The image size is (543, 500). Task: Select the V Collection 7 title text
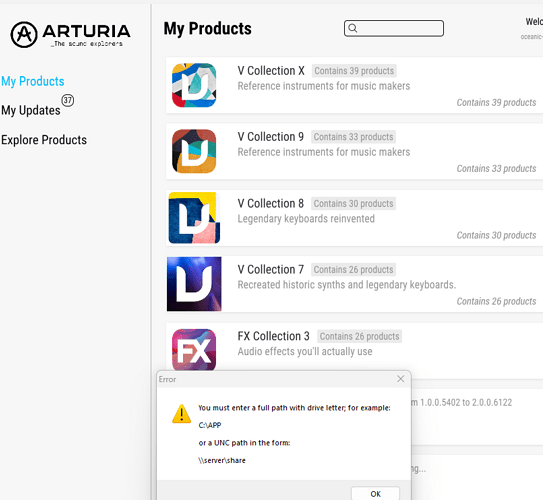coord(270,269)
